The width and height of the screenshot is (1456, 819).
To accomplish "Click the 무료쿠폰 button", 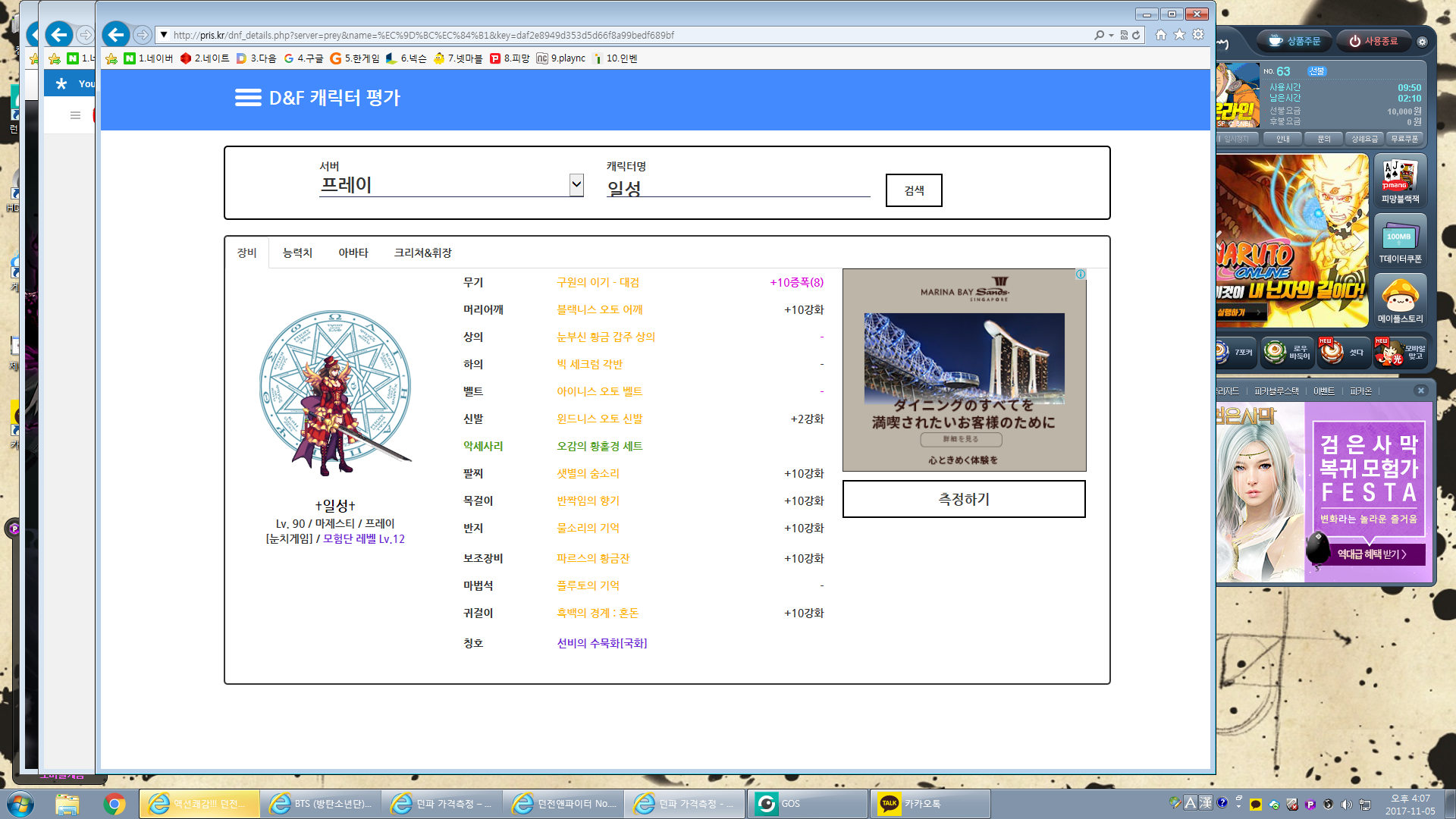I will click(x=1405, y=139).
